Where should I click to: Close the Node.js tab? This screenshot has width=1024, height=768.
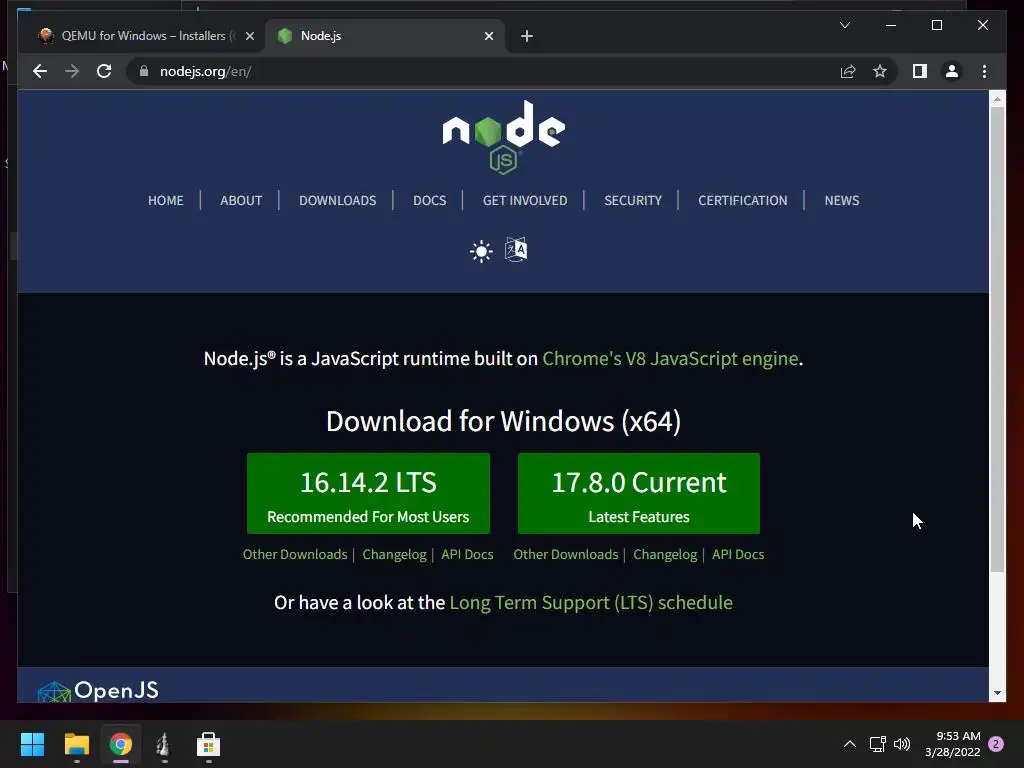(488, 36)
